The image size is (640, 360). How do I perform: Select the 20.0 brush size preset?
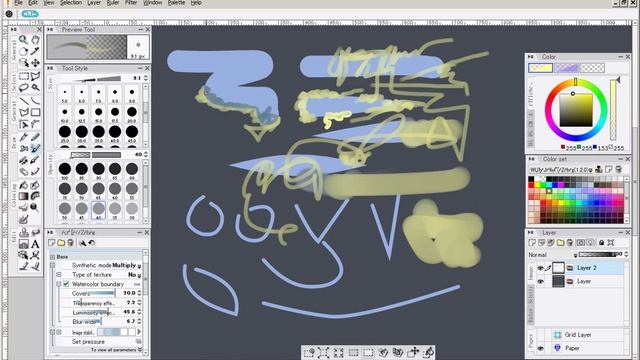click(132, 113)
